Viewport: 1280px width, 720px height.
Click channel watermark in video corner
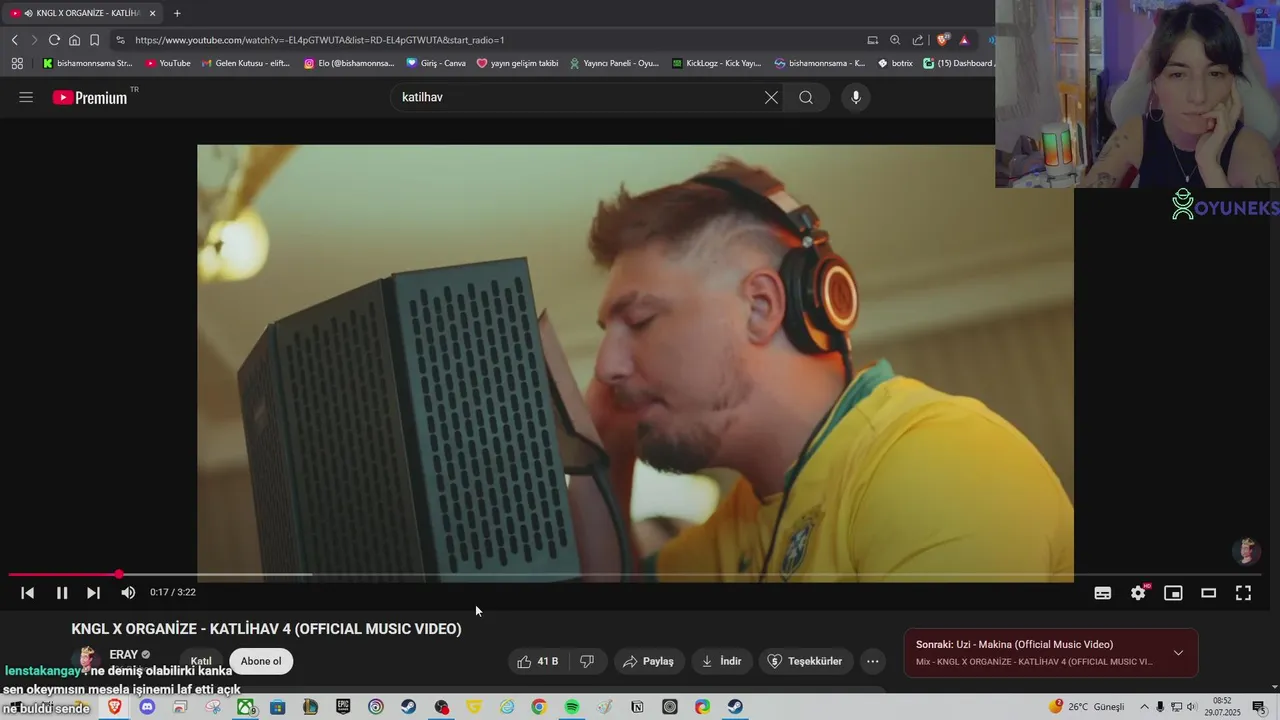click(x=1246, y=551)
